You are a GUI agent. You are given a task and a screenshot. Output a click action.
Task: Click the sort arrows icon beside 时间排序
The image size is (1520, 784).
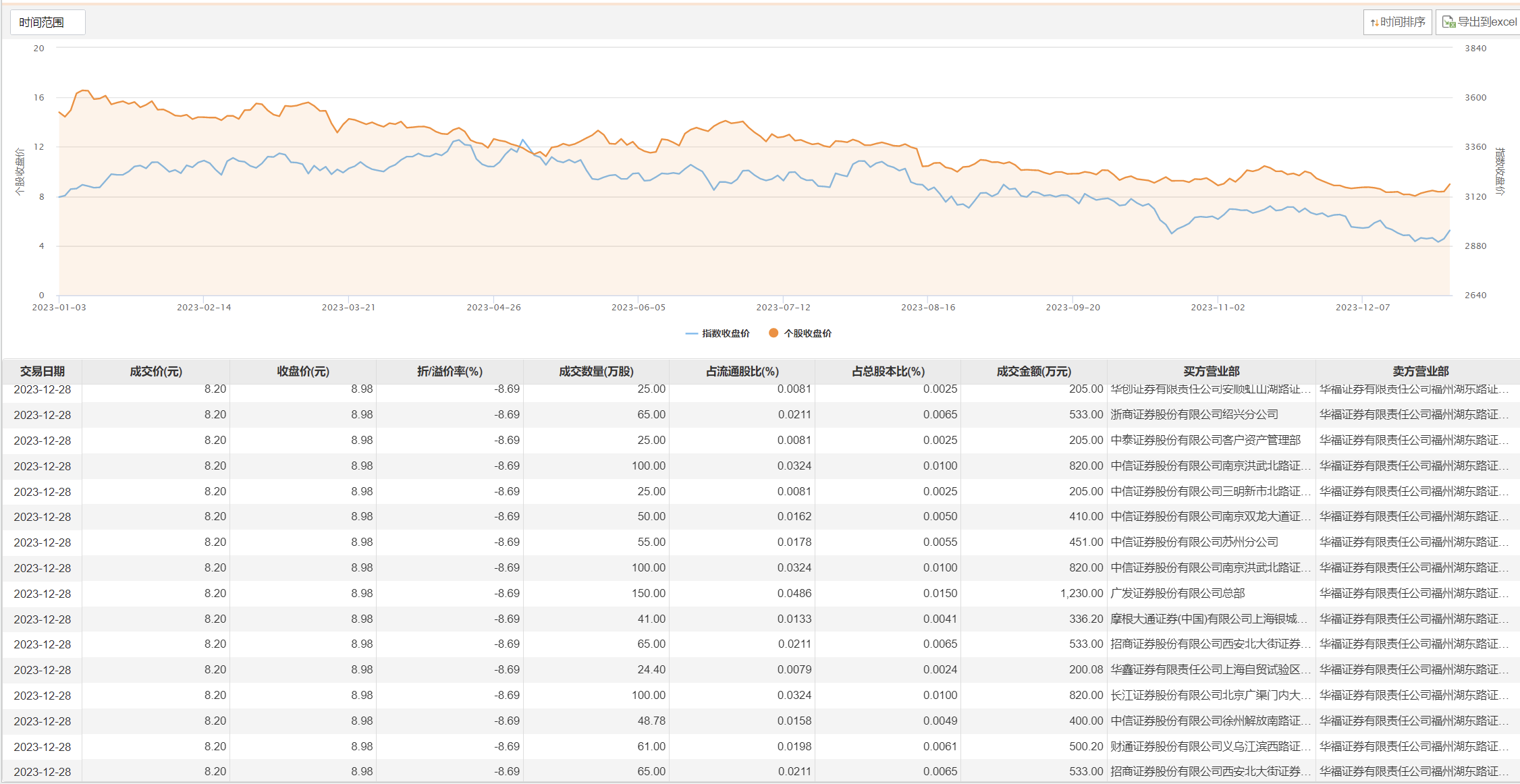coord(1374,23)
